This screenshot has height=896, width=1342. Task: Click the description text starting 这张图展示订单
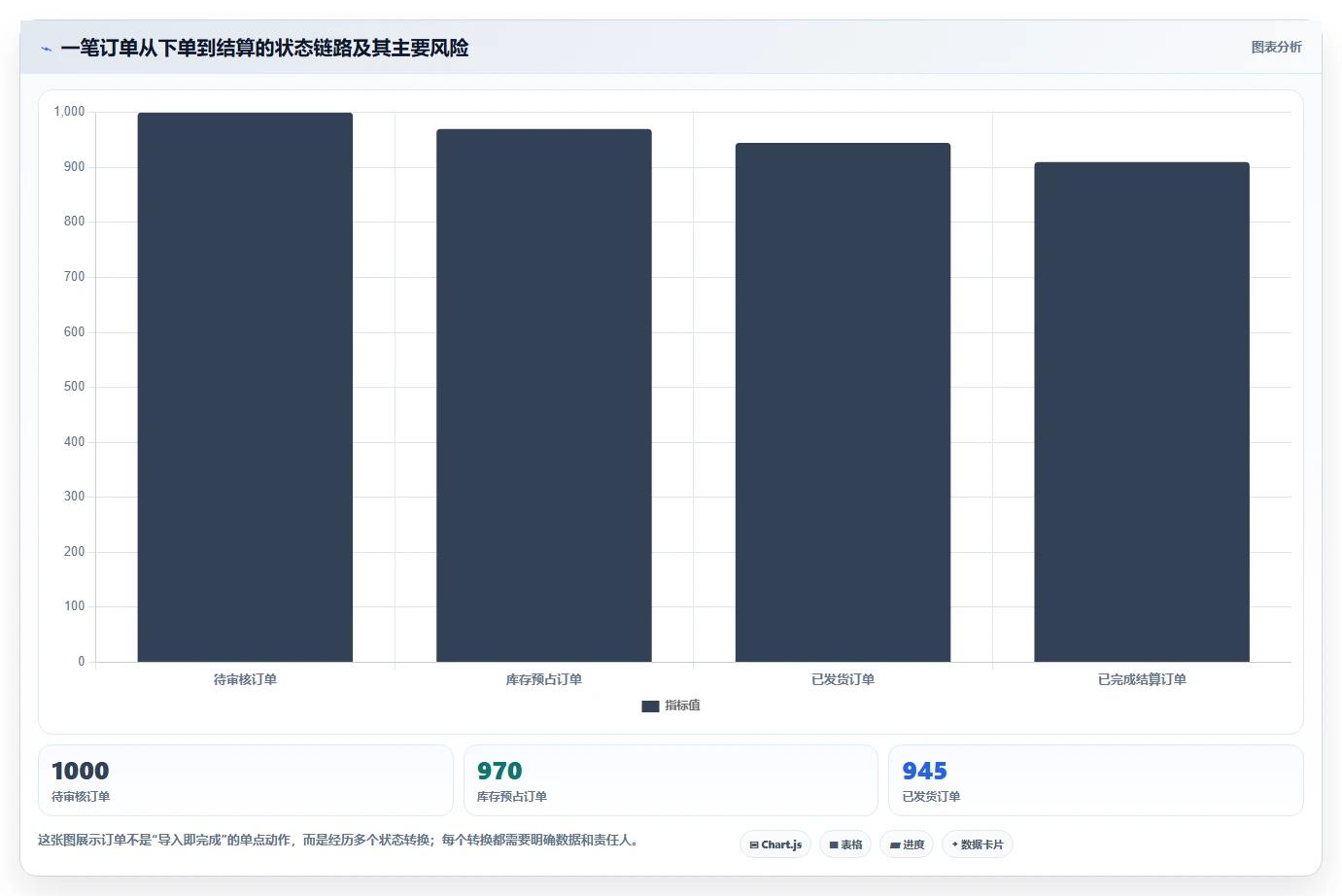[x=339, y=840]
